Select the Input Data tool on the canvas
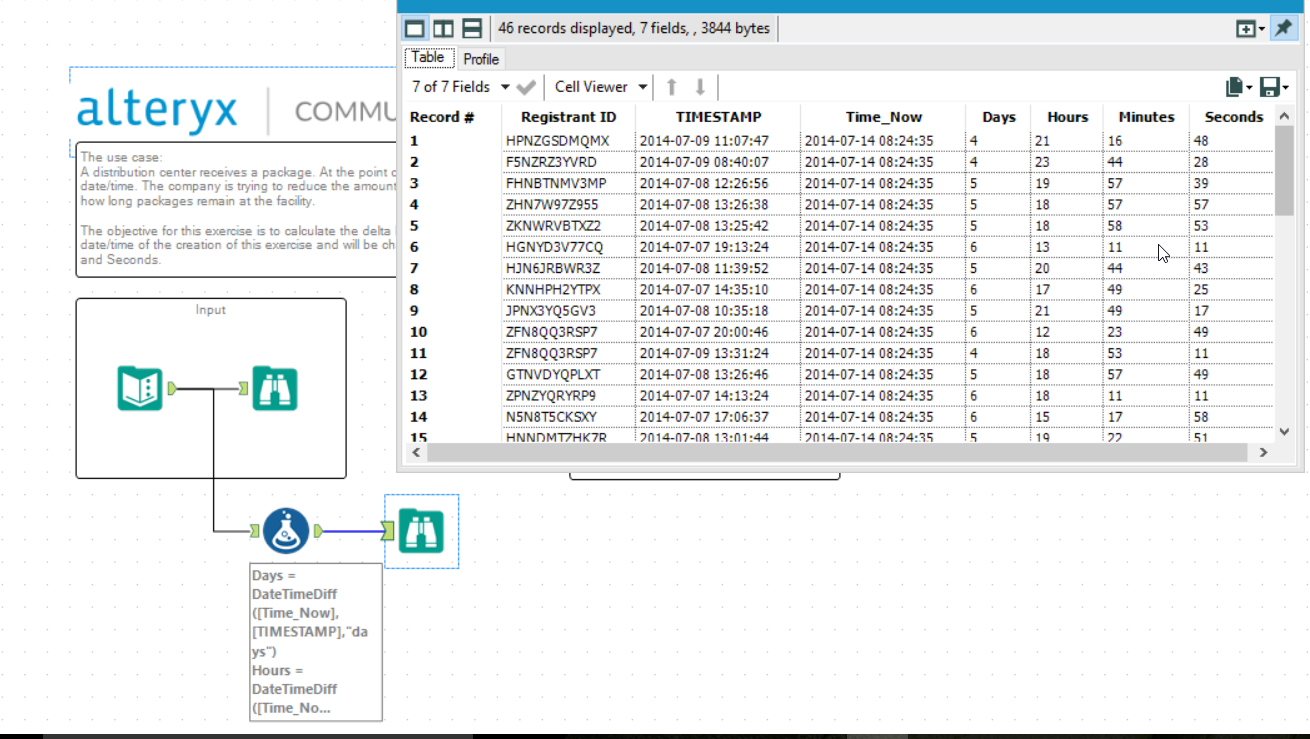Image resolution: width=1310 pixels, height=739 pixels. [x=139, y=388]
